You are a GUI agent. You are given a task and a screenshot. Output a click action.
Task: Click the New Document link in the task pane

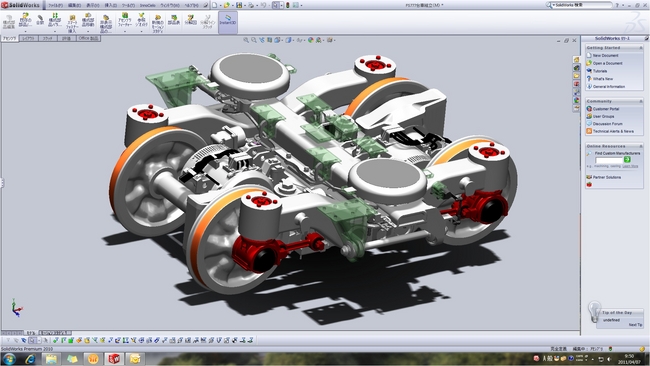coord(606,56)
